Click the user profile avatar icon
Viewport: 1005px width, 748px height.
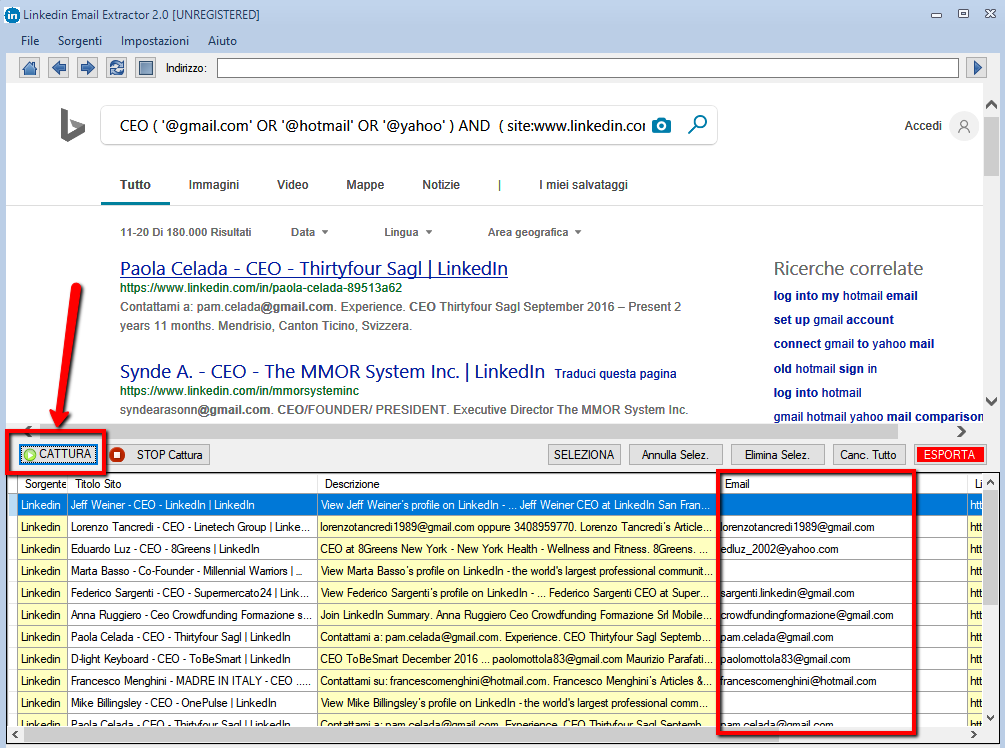964,126
